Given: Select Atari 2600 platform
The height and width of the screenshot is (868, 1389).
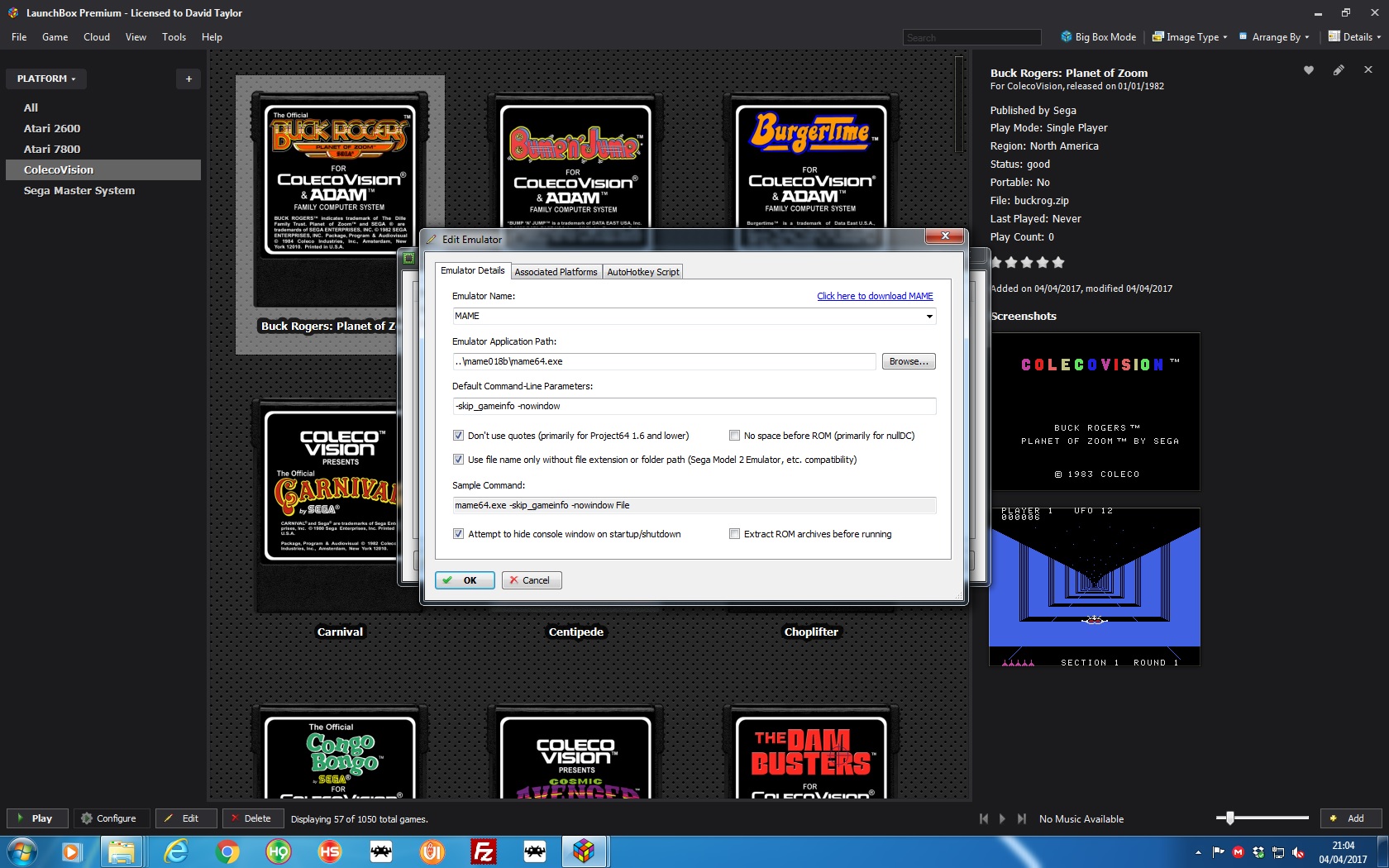Looking at the screenshot, I should (x=52, y=128).
